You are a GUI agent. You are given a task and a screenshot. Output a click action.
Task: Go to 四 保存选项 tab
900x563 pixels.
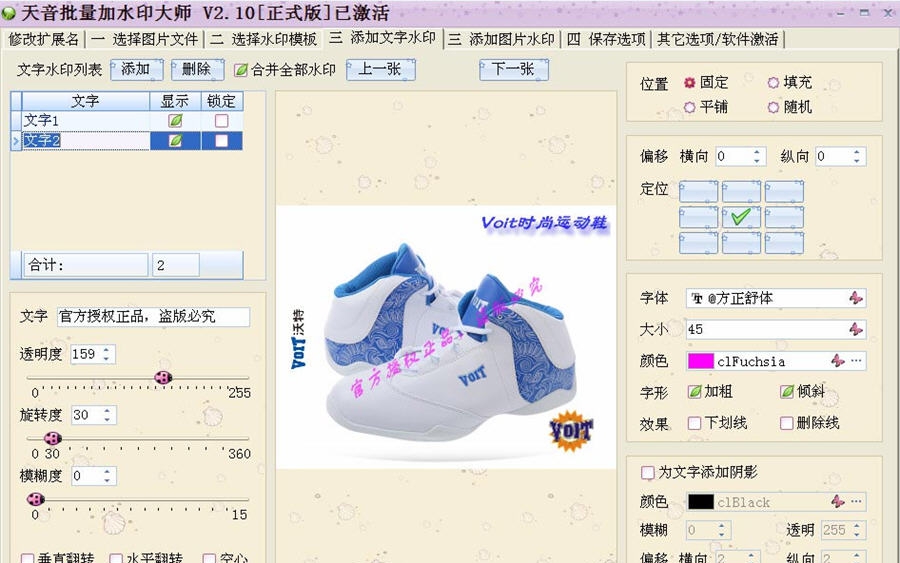(606, 39)
